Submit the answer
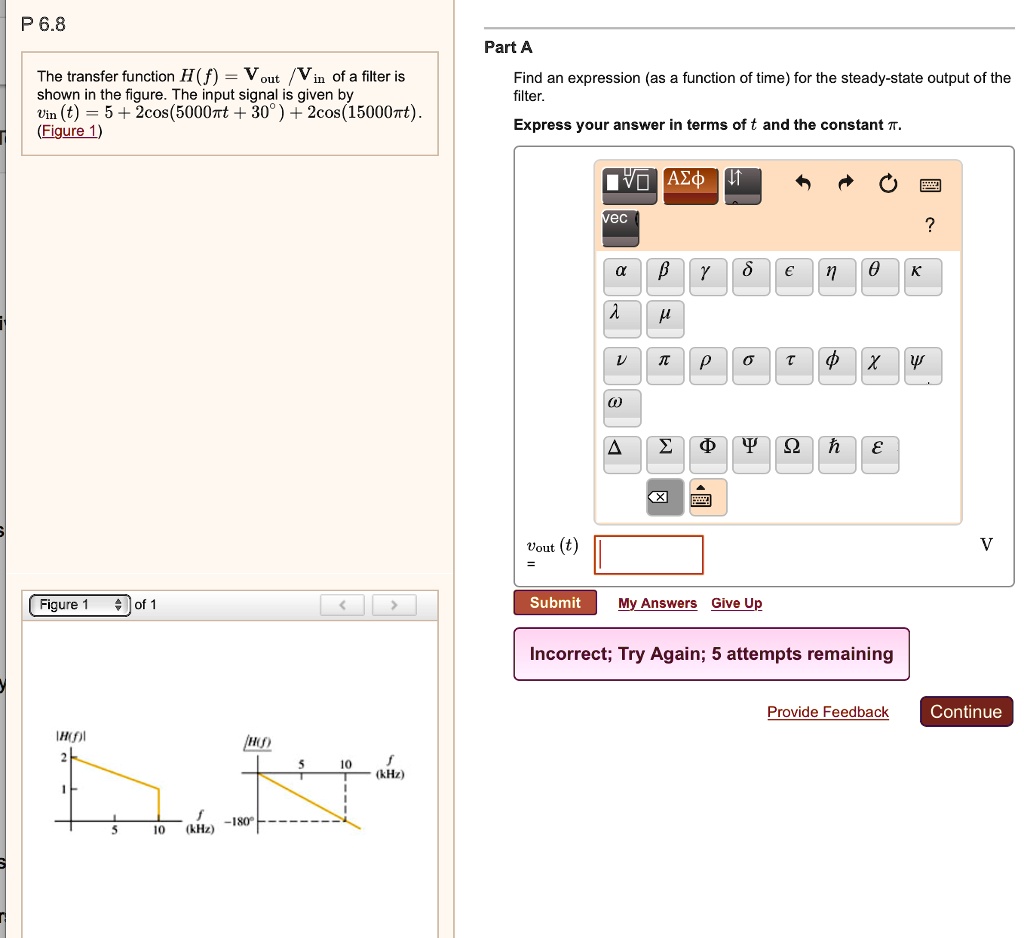The height and width of the screenshot is (938, 1024). tap(555, 602)
